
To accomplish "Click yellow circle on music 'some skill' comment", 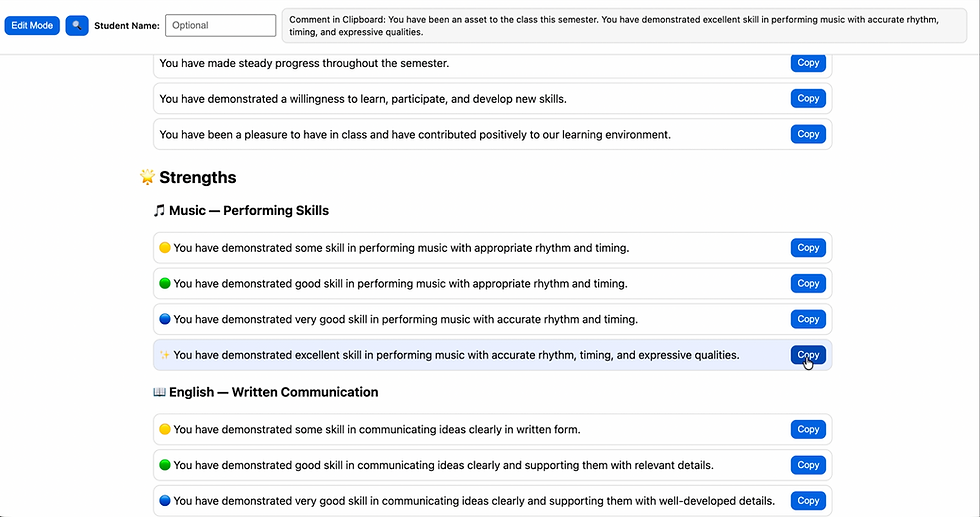I will click(165, 248).
